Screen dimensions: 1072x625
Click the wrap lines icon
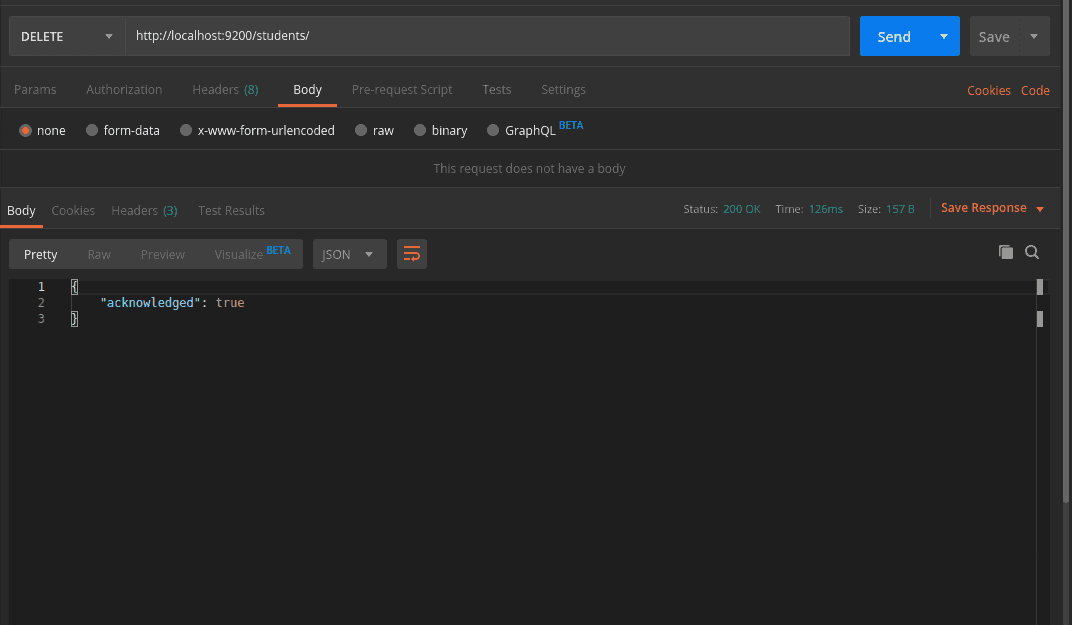coord(411,254)
